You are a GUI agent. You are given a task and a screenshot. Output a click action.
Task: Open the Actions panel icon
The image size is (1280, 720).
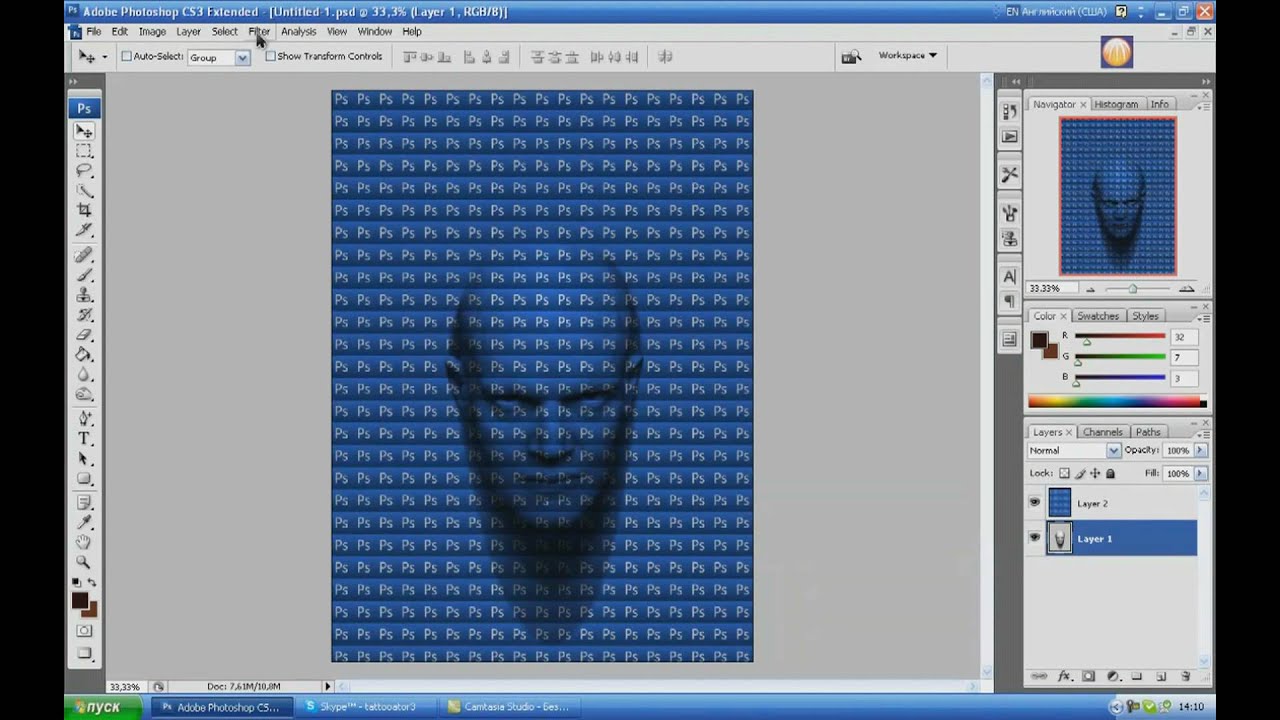click(x=1009, y=136)
